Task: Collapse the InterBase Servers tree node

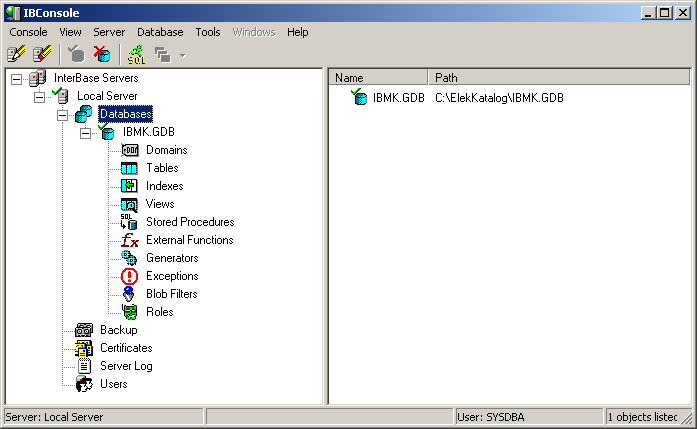Action: 16,79
